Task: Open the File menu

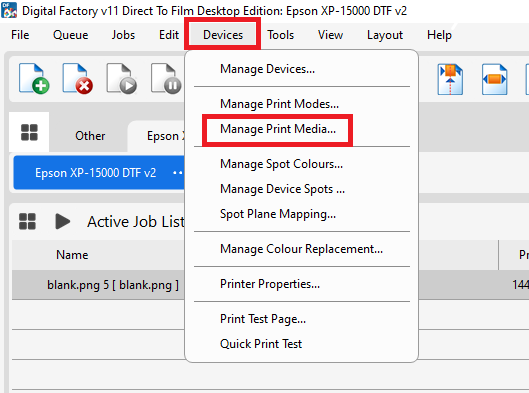Action: (x=20, y=35)
